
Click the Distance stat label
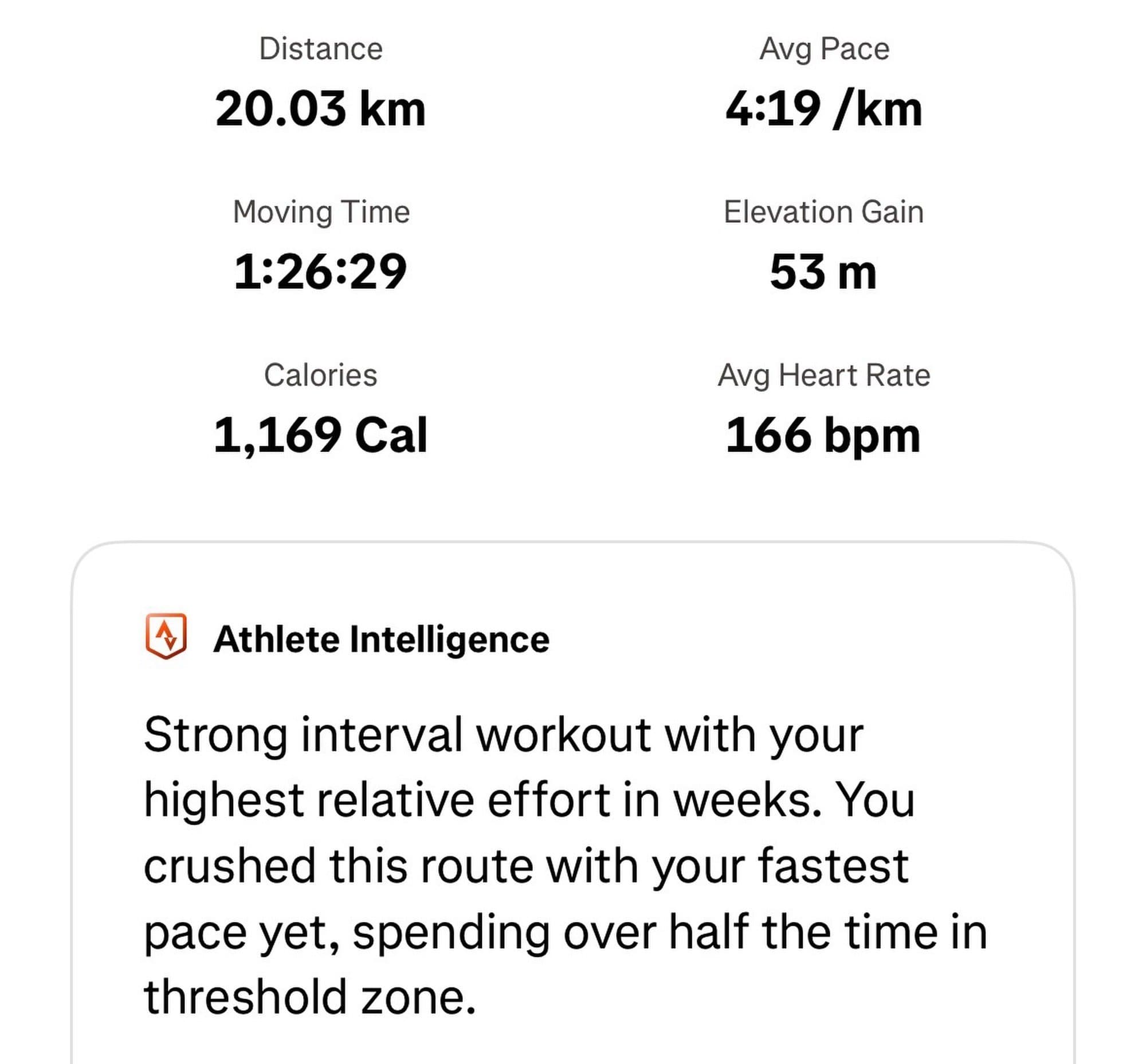(321, 49)
